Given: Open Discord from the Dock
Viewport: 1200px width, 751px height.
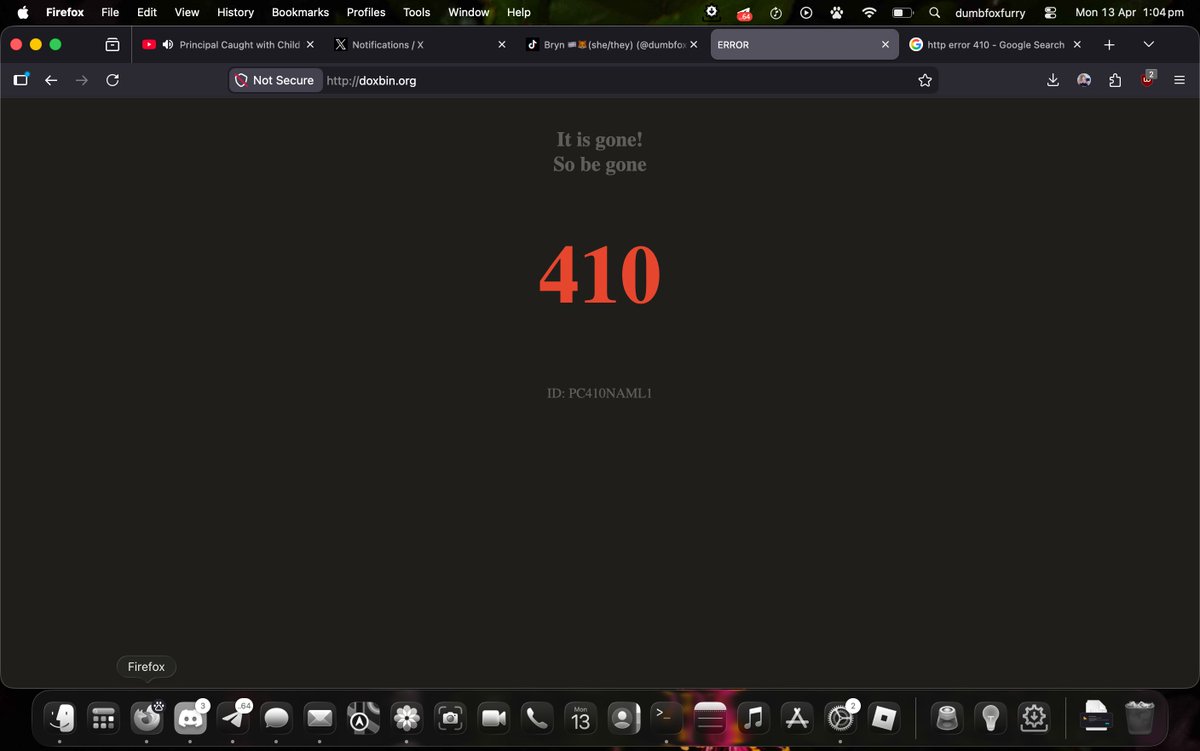Looking at the screenshot, I should click(190, 717).
